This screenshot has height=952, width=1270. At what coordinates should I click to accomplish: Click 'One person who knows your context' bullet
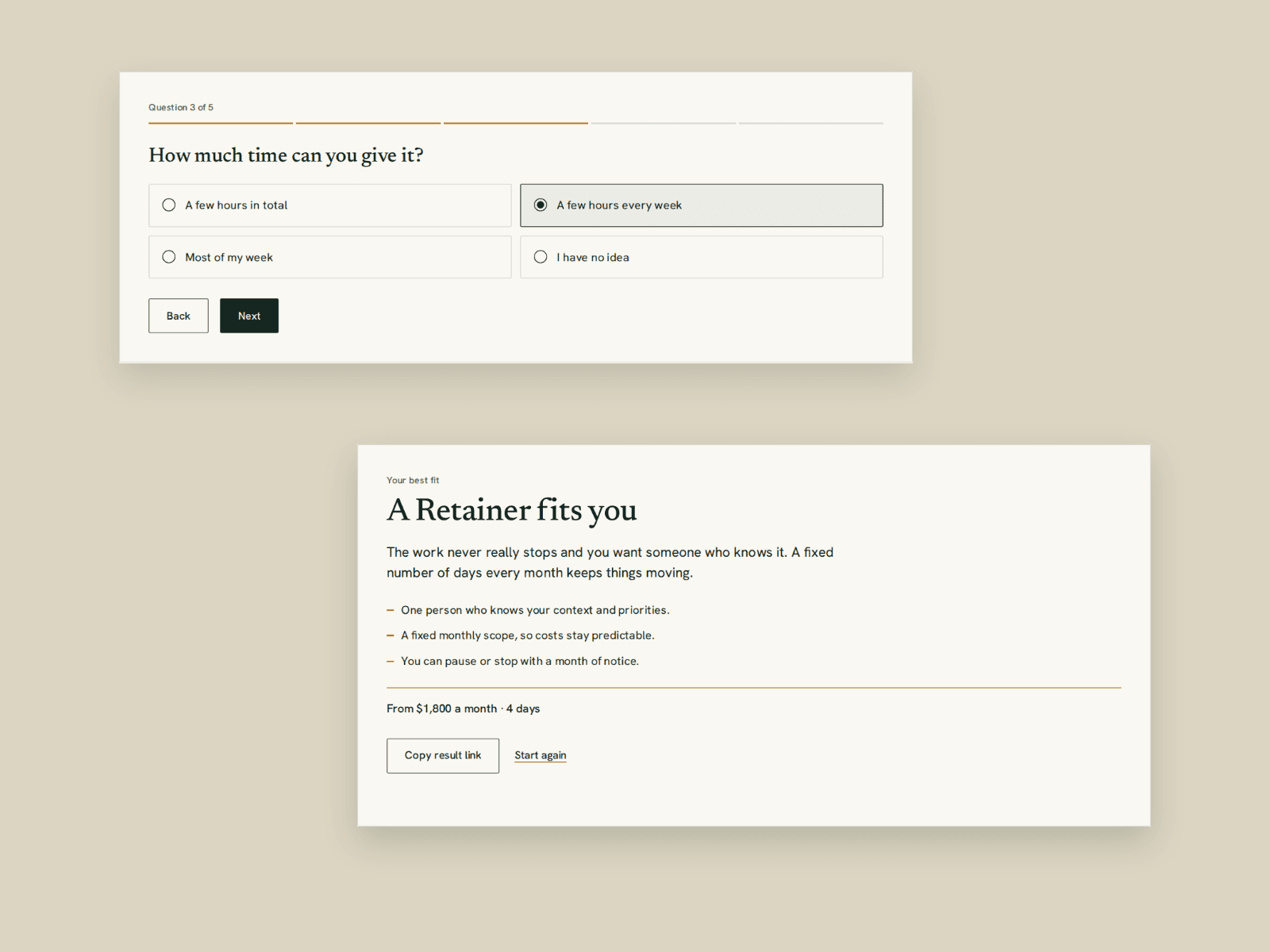[x=535, y=610]
